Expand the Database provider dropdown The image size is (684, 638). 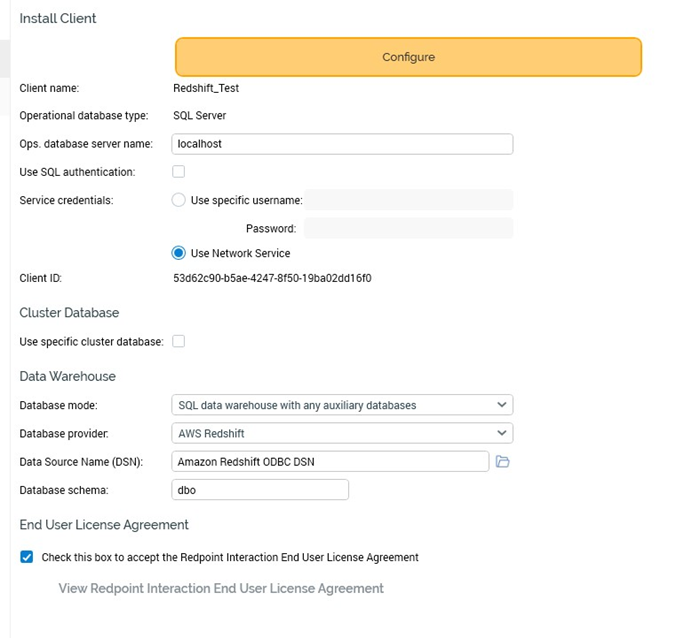coord(342,433)
